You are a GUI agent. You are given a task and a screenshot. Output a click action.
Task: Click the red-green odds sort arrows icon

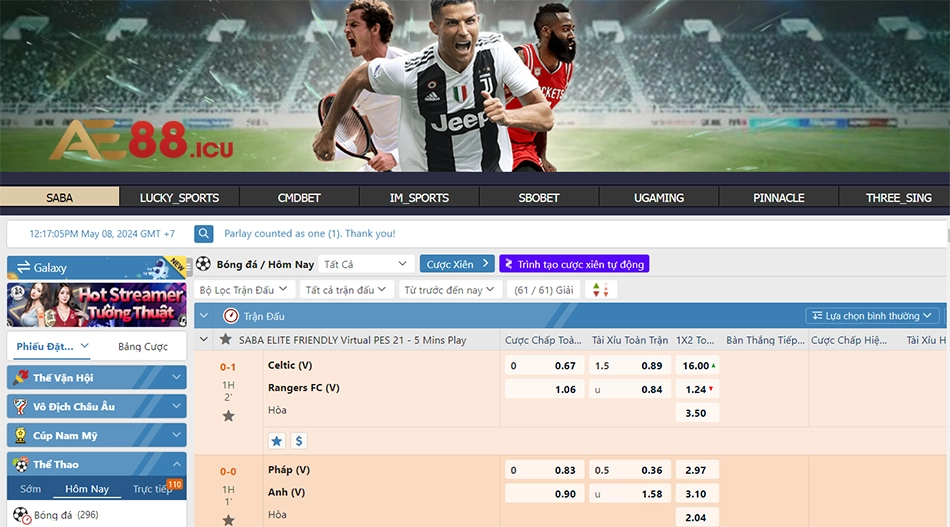coord(600,290)
